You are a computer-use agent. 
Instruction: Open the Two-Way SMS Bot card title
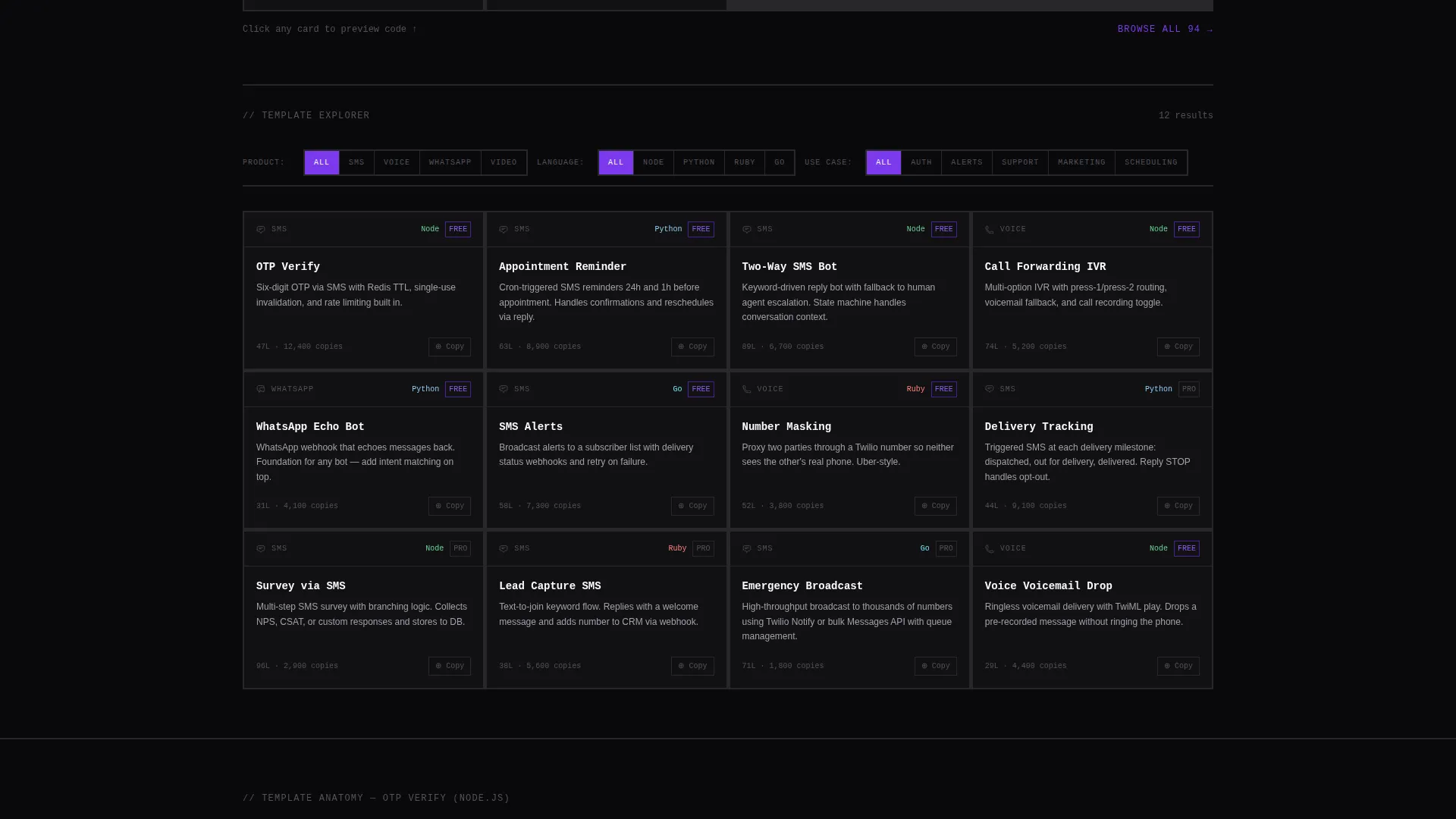click(x=789, y=267)
